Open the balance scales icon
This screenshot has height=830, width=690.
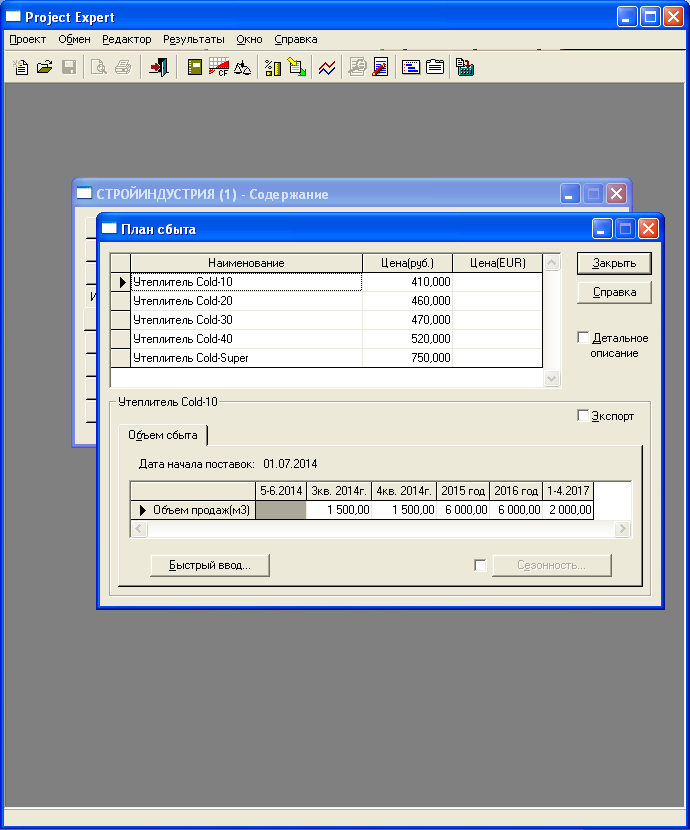click(x=242, y=67)
